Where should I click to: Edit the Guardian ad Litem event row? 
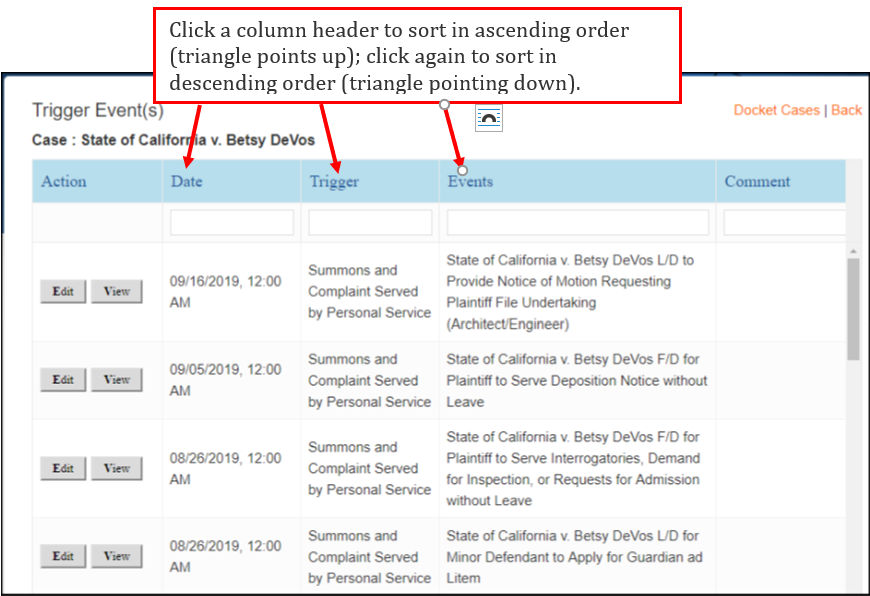pos(63,556)
